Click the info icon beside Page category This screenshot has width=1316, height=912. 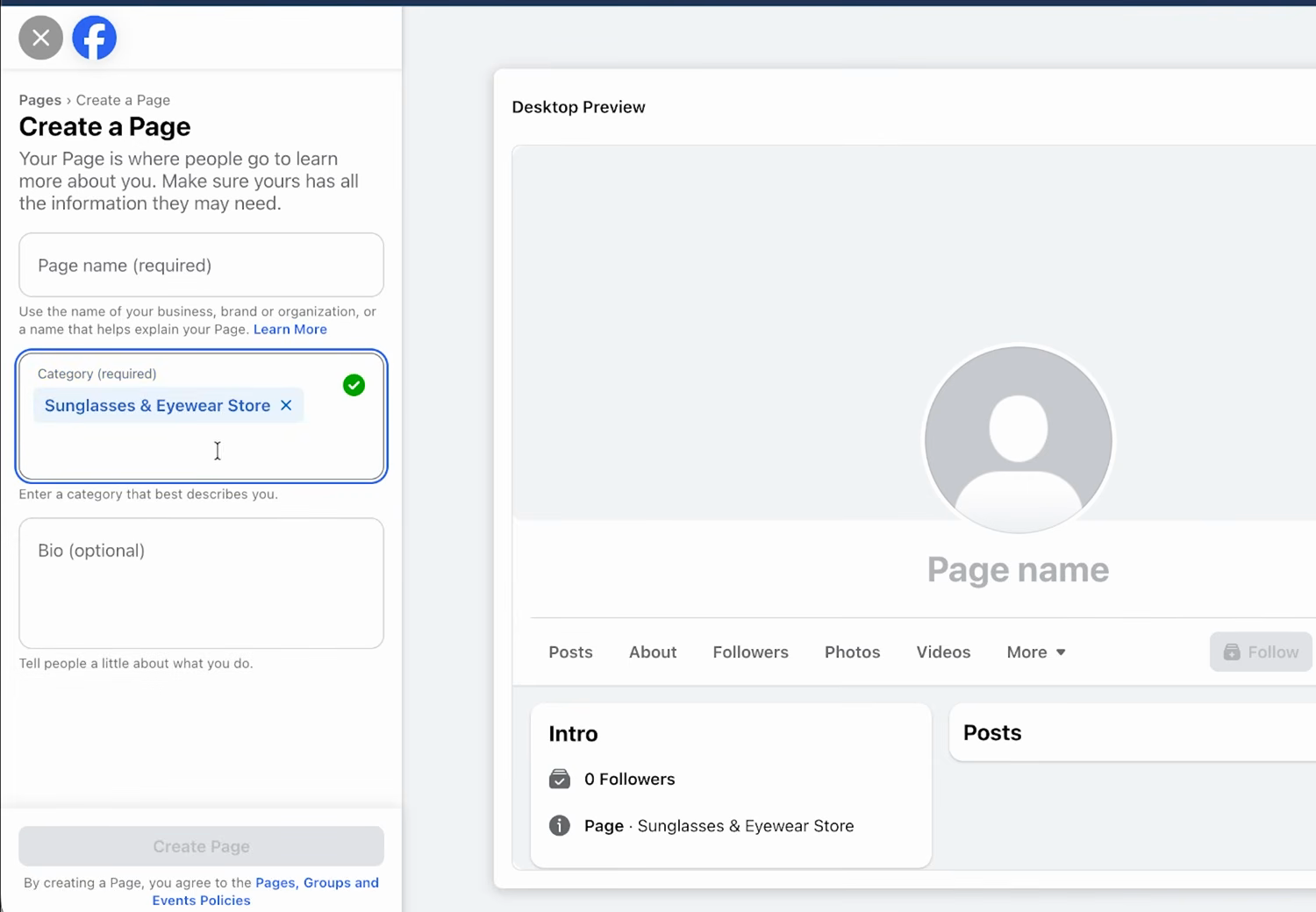point(560,825)
